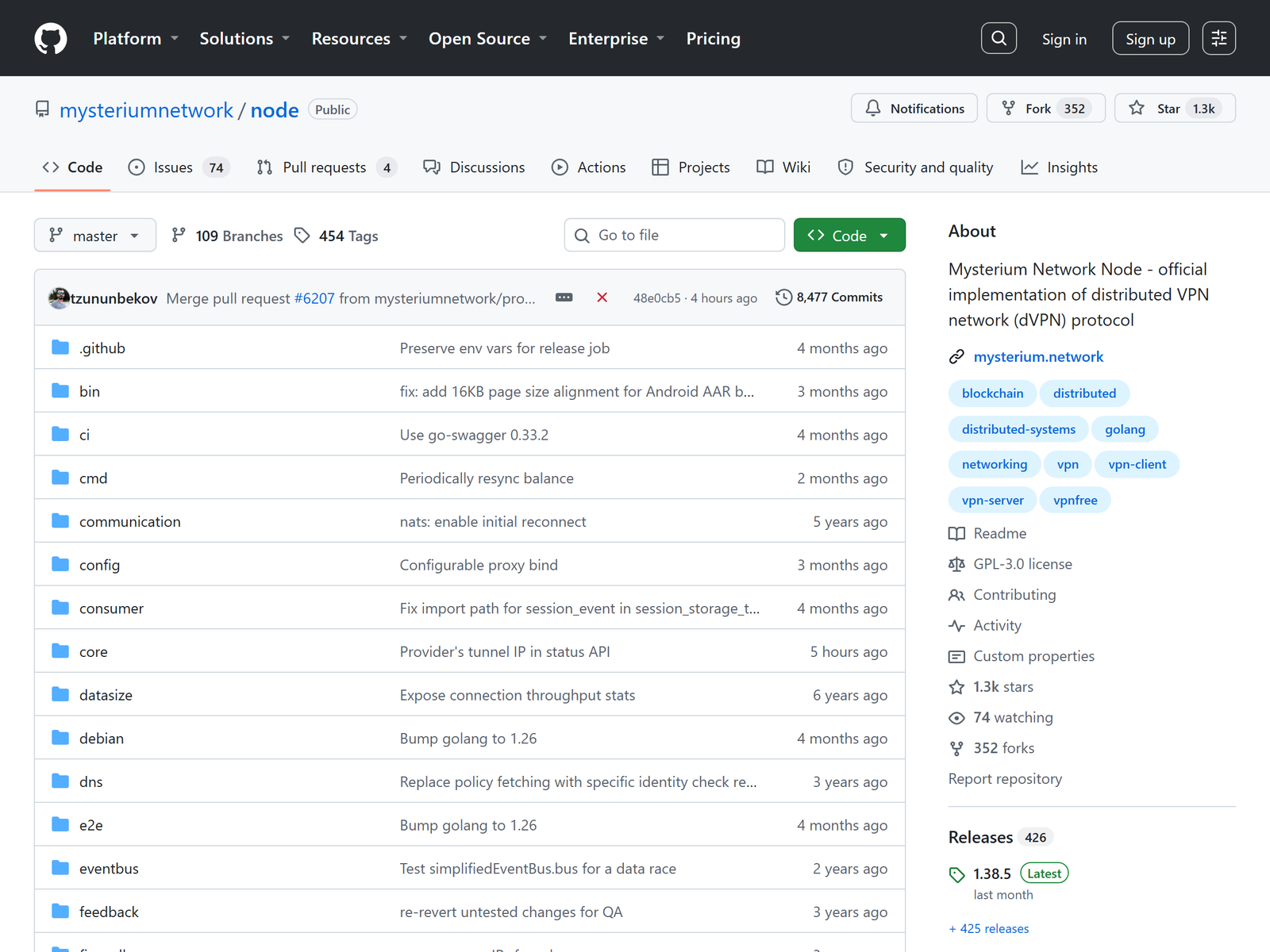The height and width of the screenshot is (952, 1270).
Task: Switch to the Pull requests tab
Action: (326, 167)
